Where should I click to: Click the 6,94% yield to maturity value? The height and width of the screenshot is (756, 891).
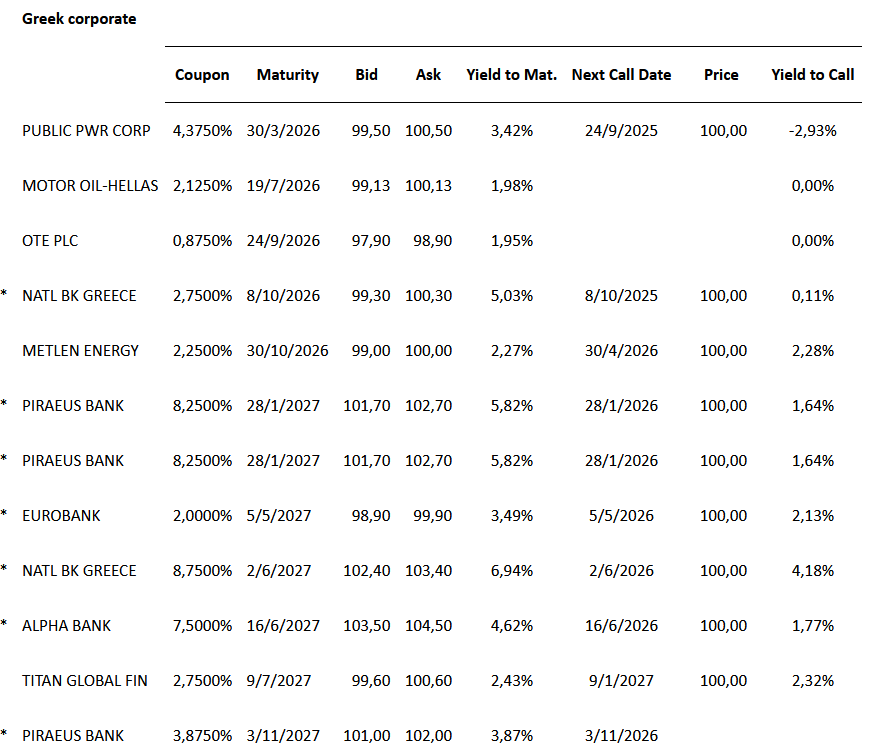pyautogui.click(x=513, y=571)
